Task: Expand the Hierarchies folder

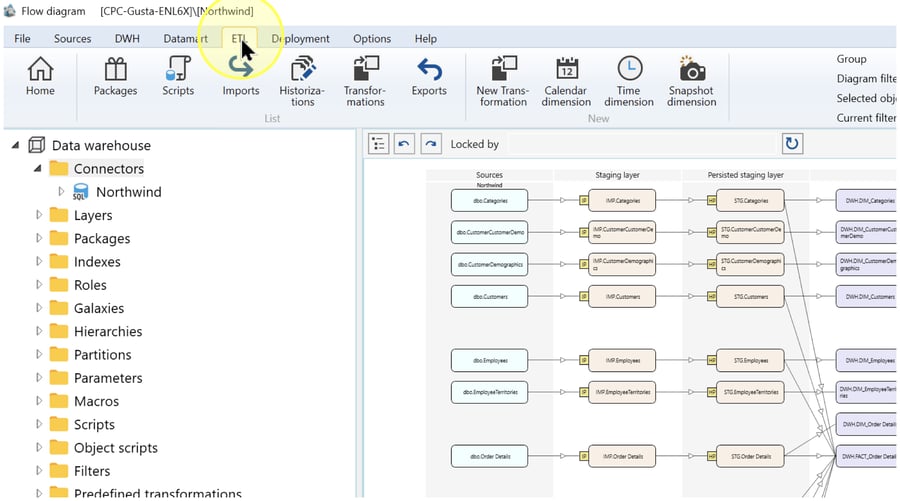Action: [x=38, y=331]
